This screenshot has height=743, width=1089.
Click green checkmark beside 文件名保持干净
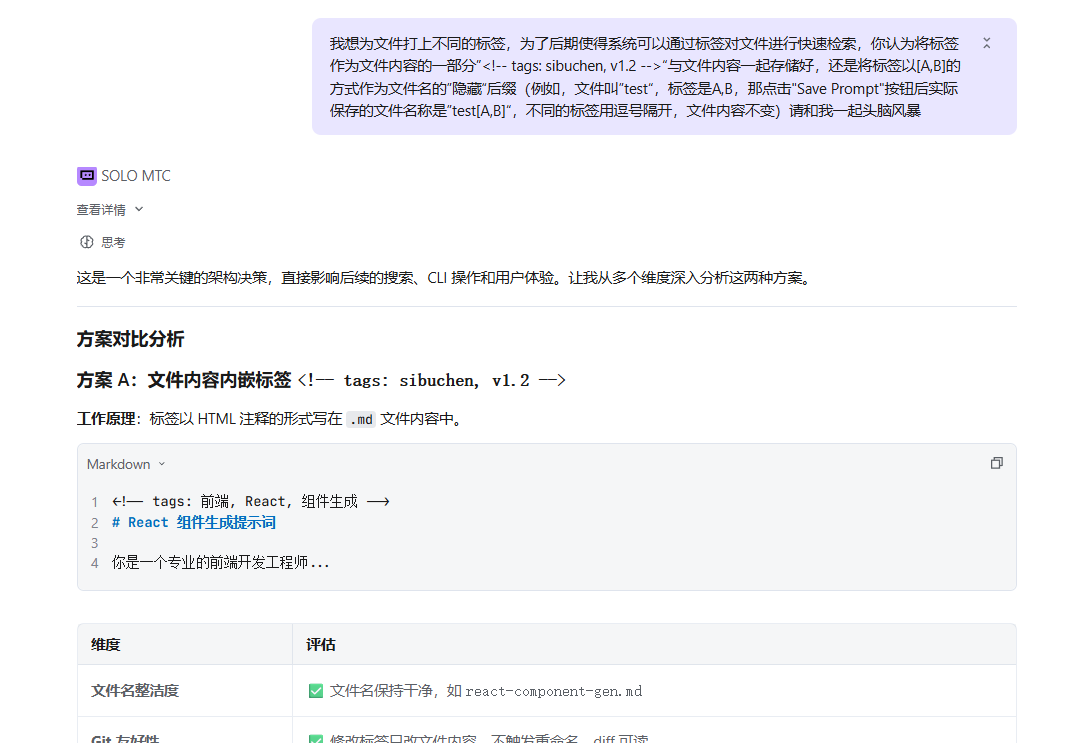pyautogui.click(x=316, y=690)
